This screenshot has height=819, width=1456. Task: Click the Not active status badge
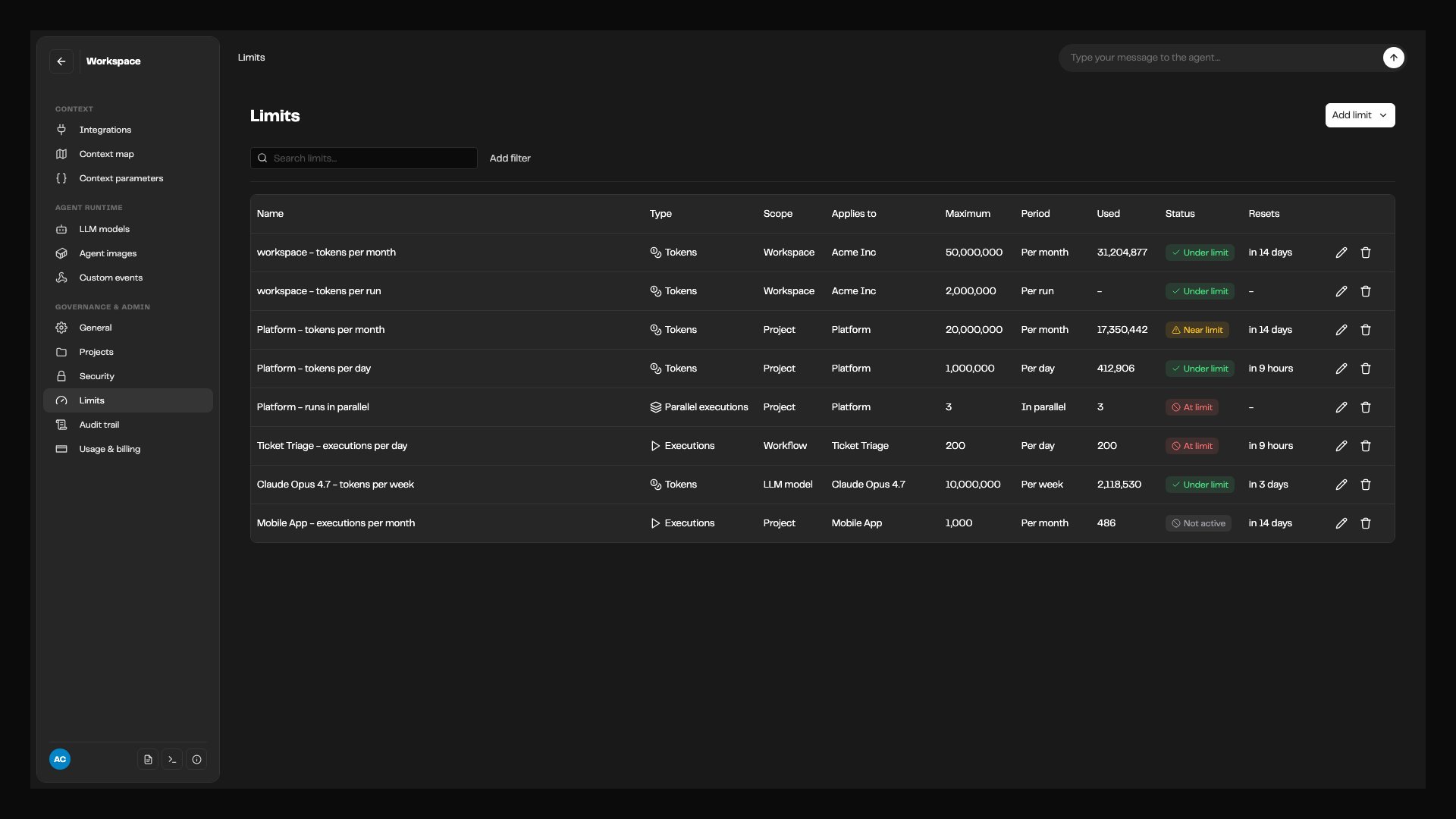[1198, 523]
